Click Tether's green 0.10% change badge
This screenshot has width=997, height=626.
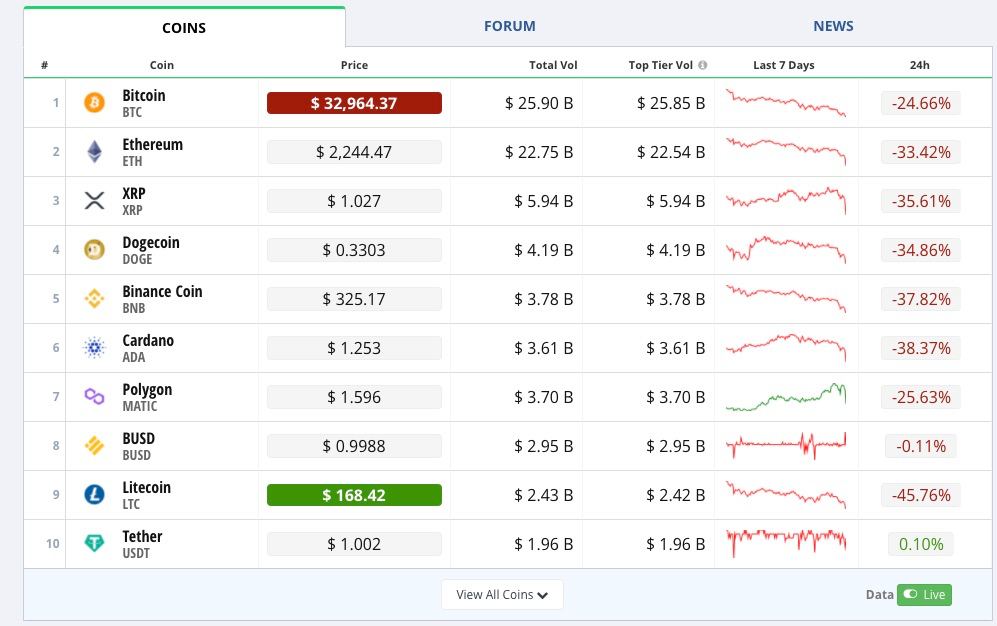[921, 544]
